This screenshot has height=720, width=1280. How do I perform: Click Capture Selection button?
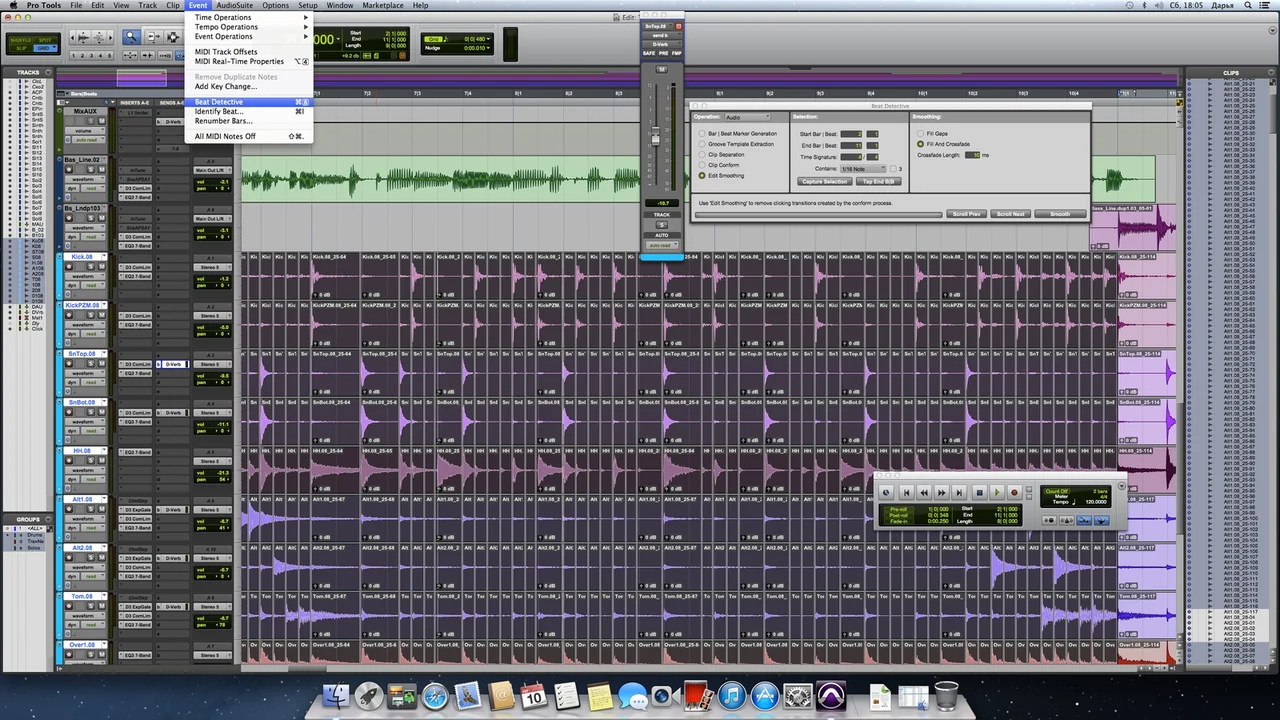pyautogui.click(x=824, y=182)
